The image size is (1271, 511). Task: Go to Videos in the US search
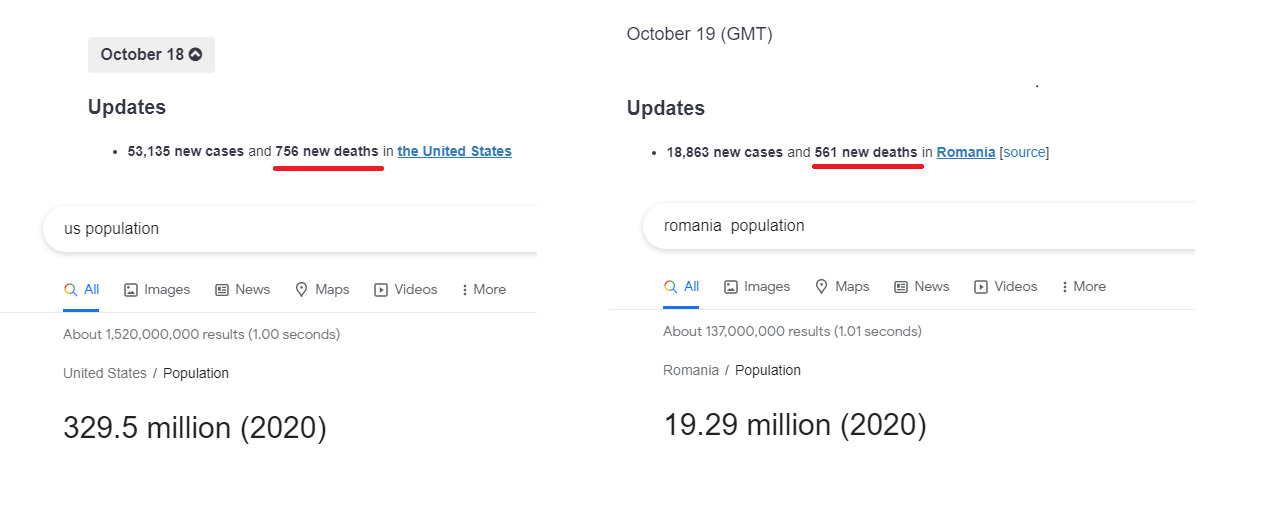[x=406, y=289]
